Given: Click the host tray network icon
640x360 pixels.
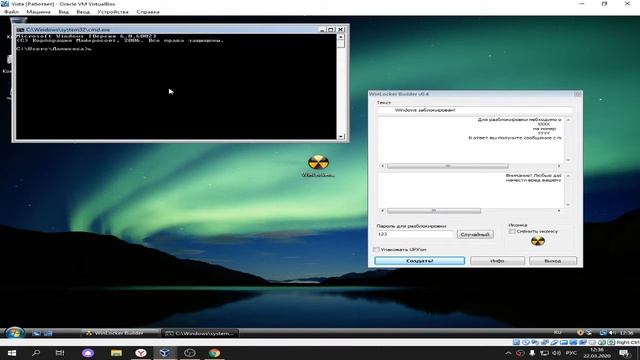Looking at the screenshot, I should 544,353.
